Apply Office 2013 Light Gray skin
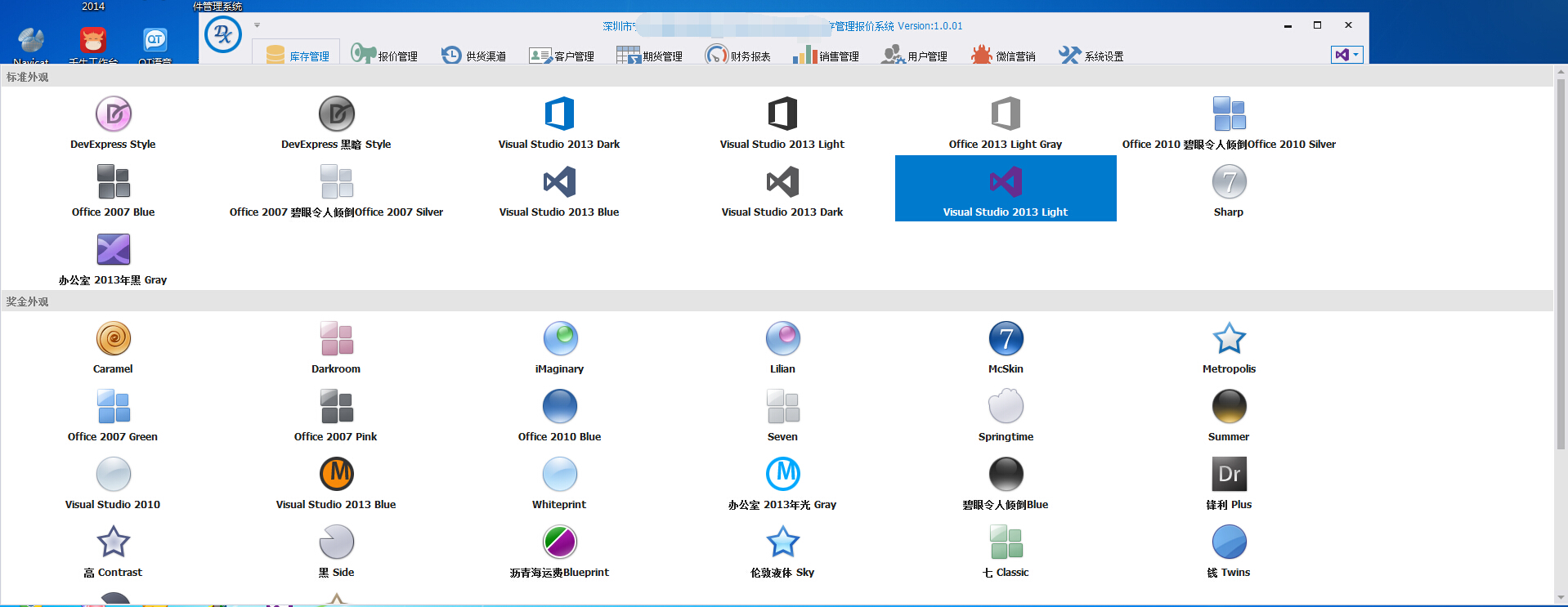 click(1006, 122)
